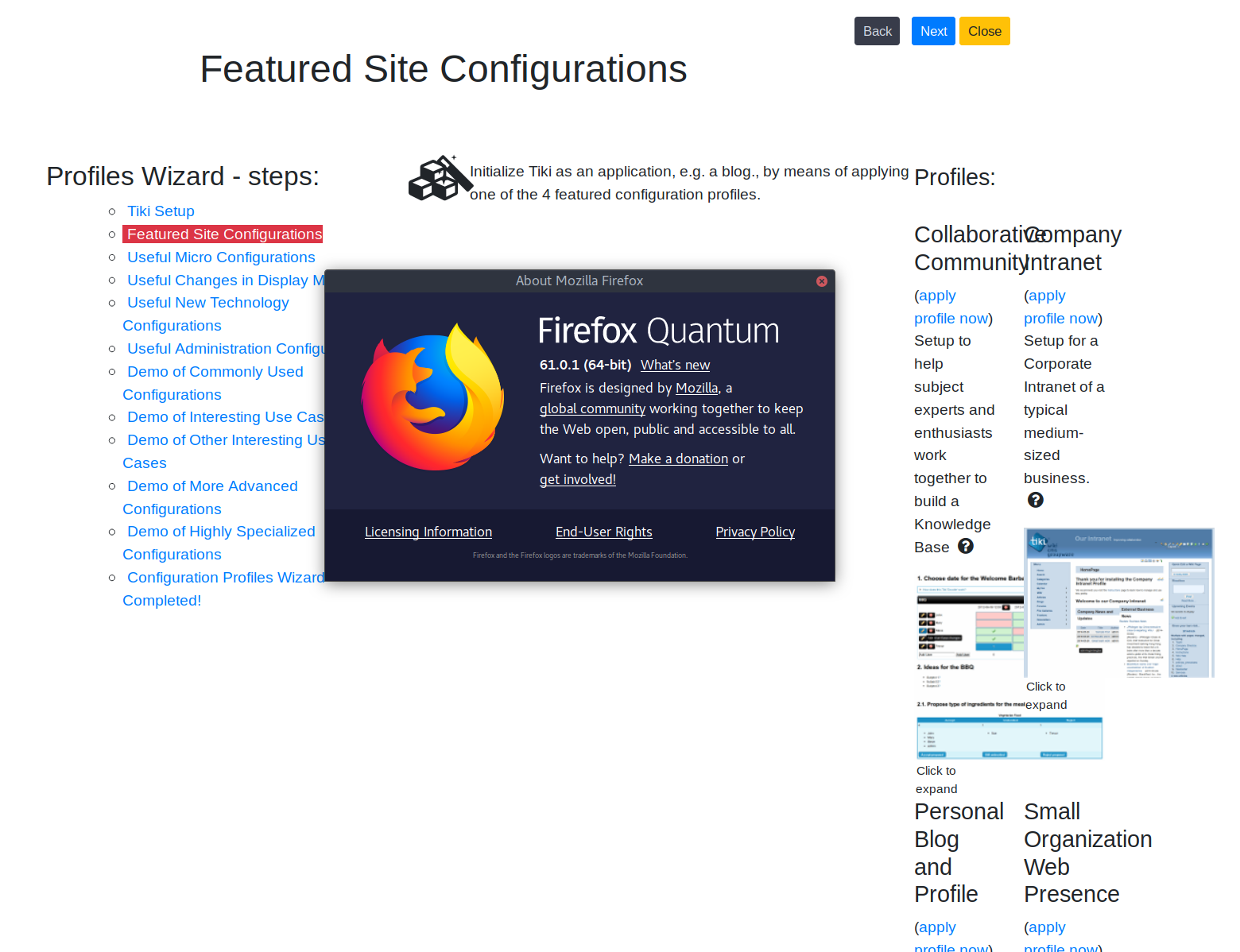Click help icon below medium-sized business
This screenshot has height=952, width=1240.
click(1035, 500)
